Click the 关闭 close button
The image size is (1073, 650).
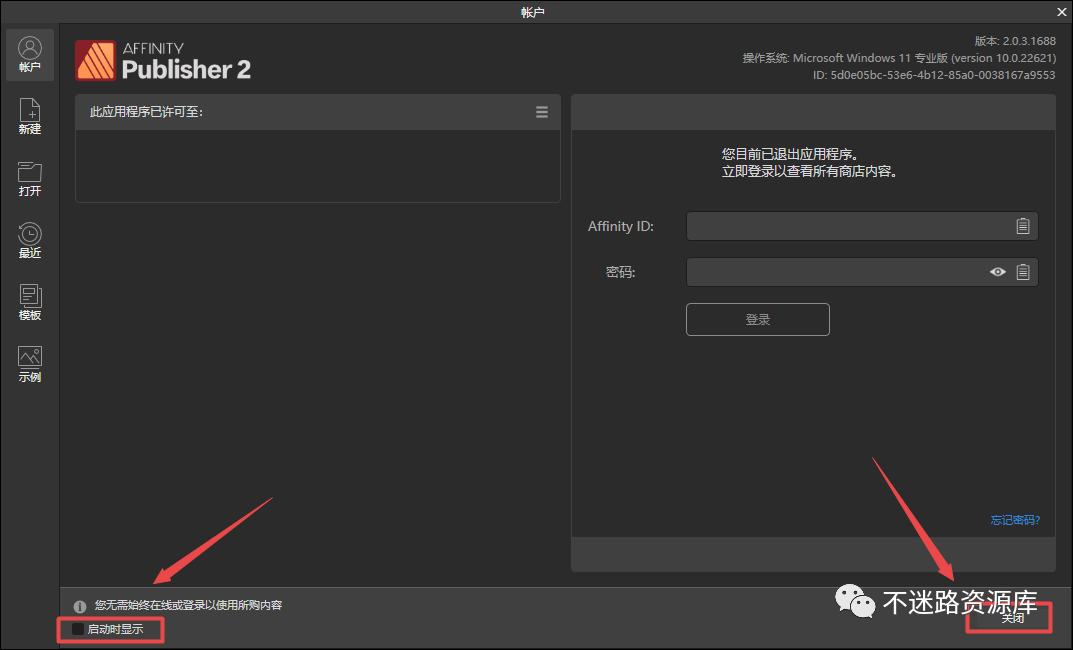[x=1012, y=618]
